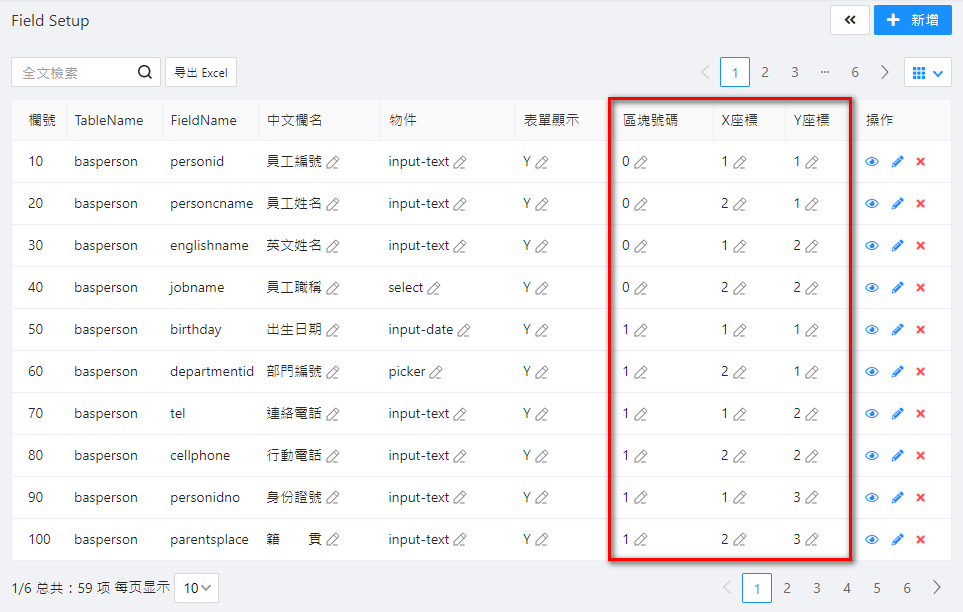This screenshot has height=612, width=963.
Task: Click the search magnifier icon
Action: [x=145, y=72]
